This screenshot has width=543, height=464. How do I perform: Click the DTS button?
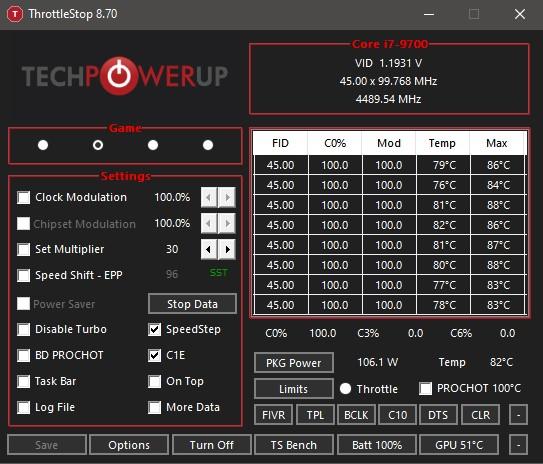(438, 415)
